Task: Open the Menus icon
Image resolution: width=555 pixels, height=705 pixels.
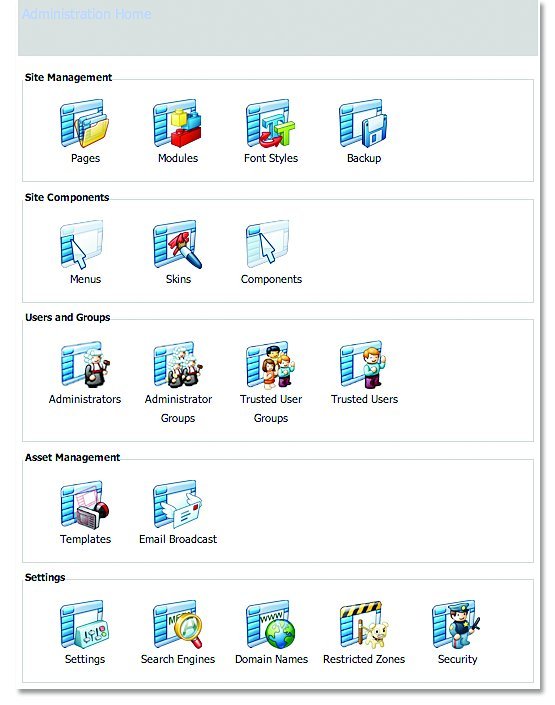Action: point(82,245)
